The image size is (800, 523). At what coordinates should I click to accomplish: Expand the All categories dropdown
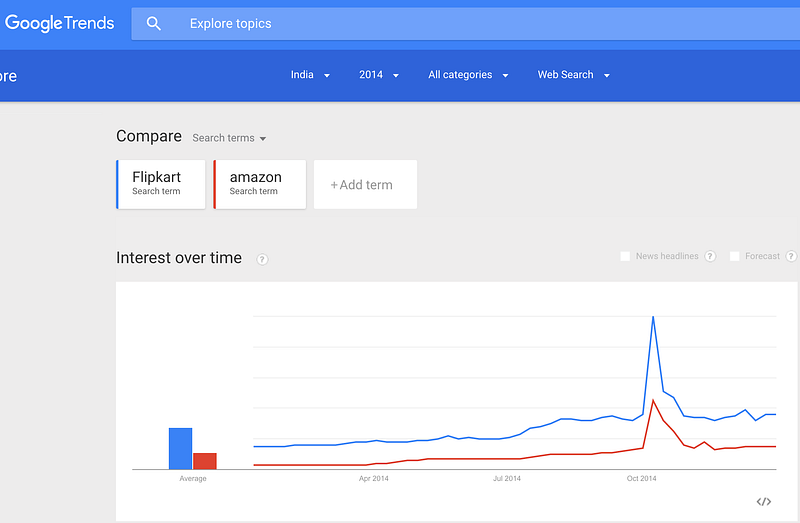coord(468,75)
